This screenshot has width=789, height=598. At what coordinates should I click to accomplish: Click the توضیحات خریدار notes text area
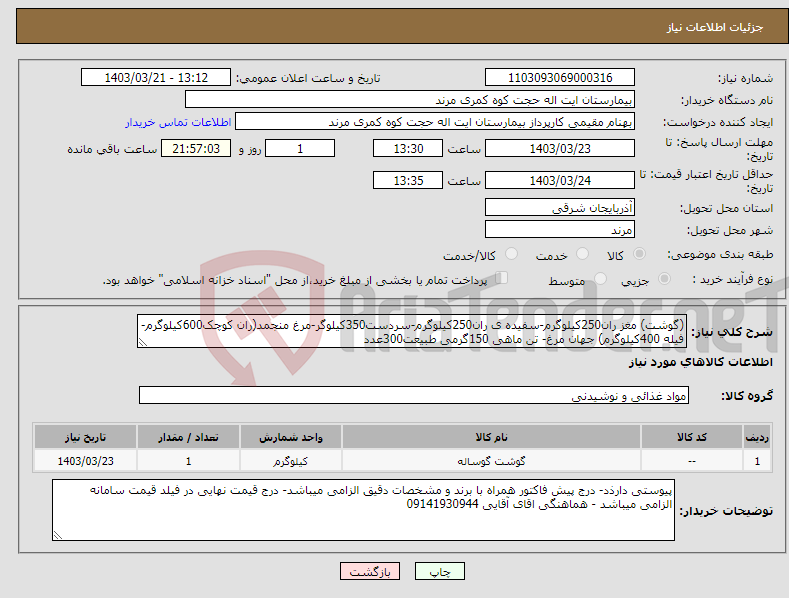363,510
